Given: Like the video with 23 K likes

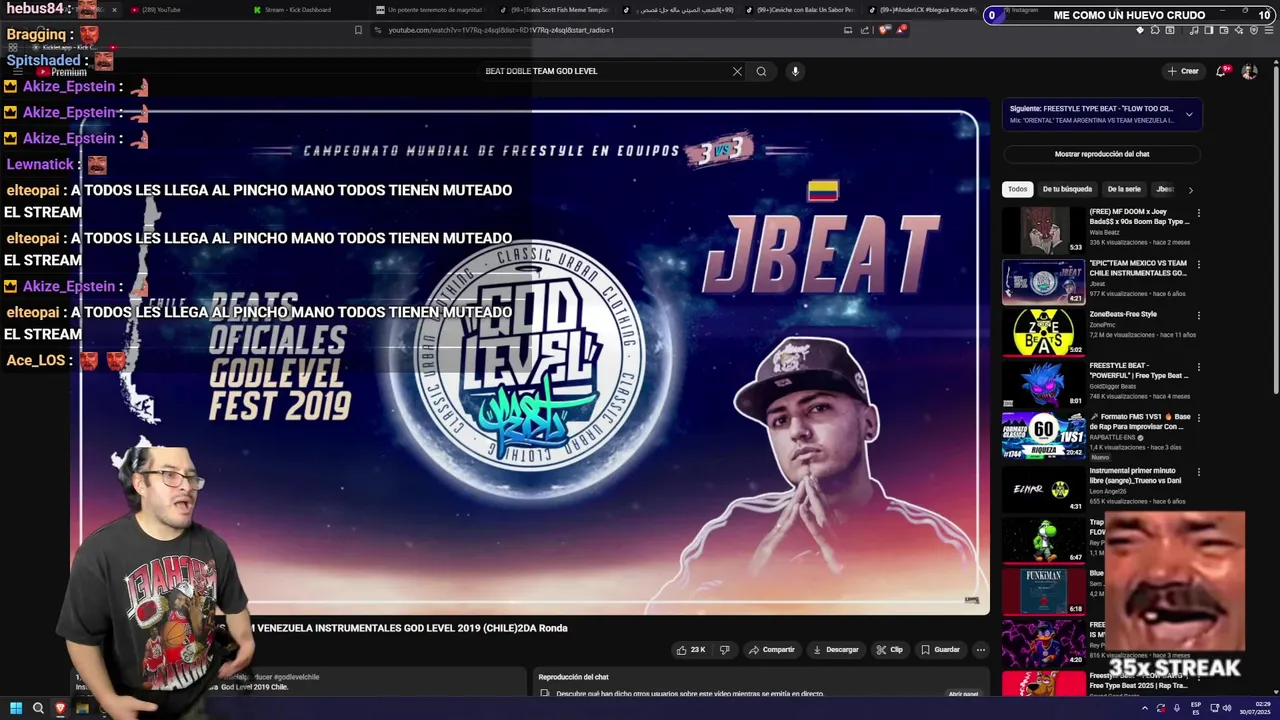Looking at the screenshot, I should [691, 650].
